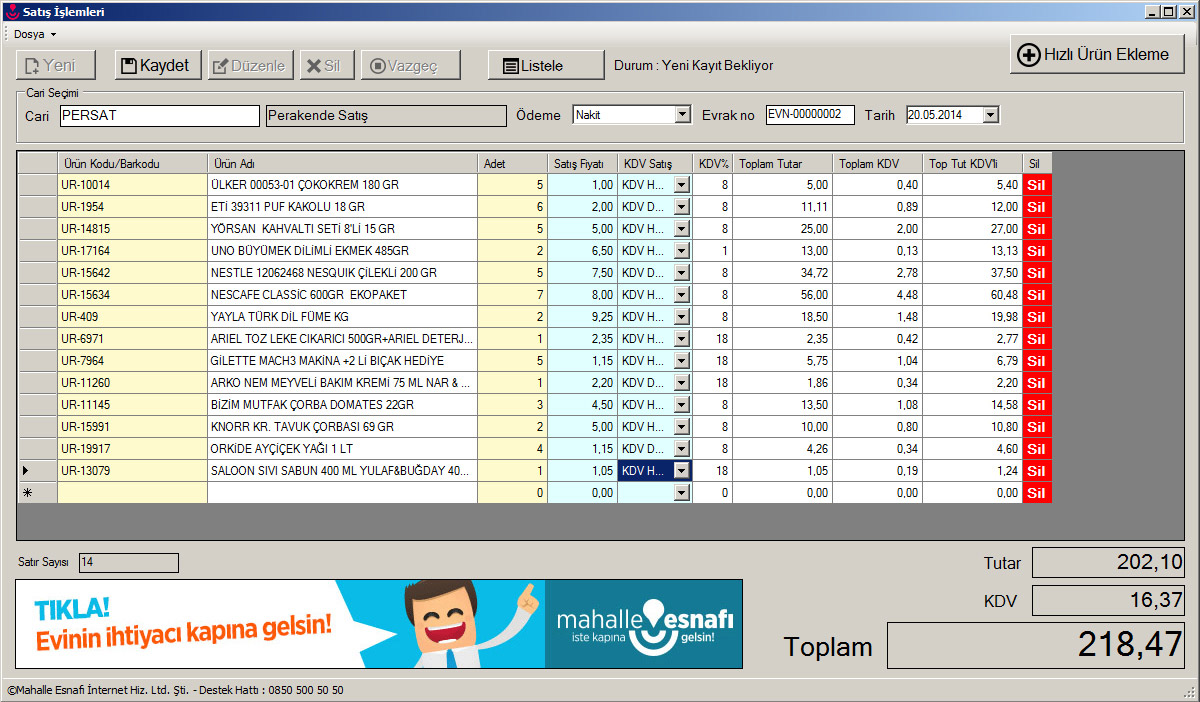Remove ARKO NEM bakım kremi row
The height and width of the screenshot is (702, 1200).
pos(1037,383)
